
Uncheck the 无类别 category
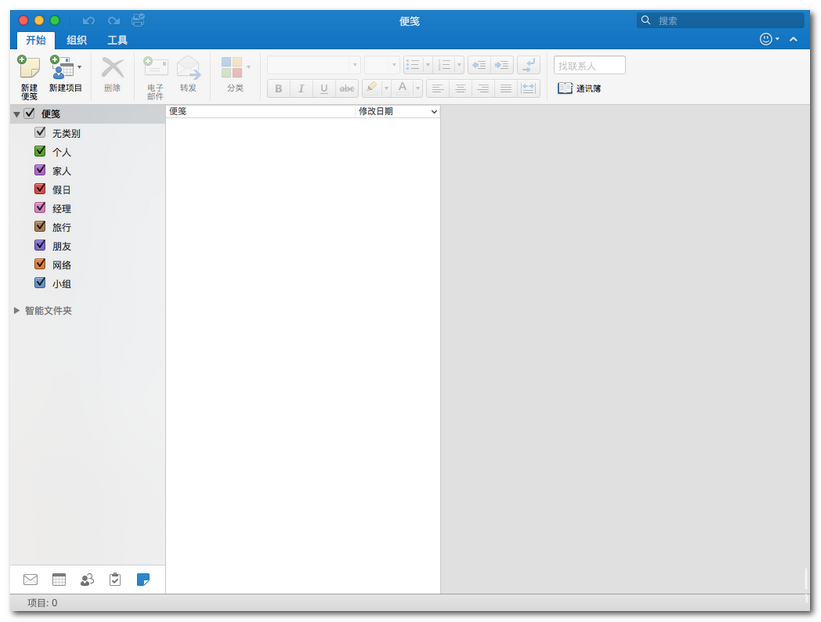coord(40,132)
